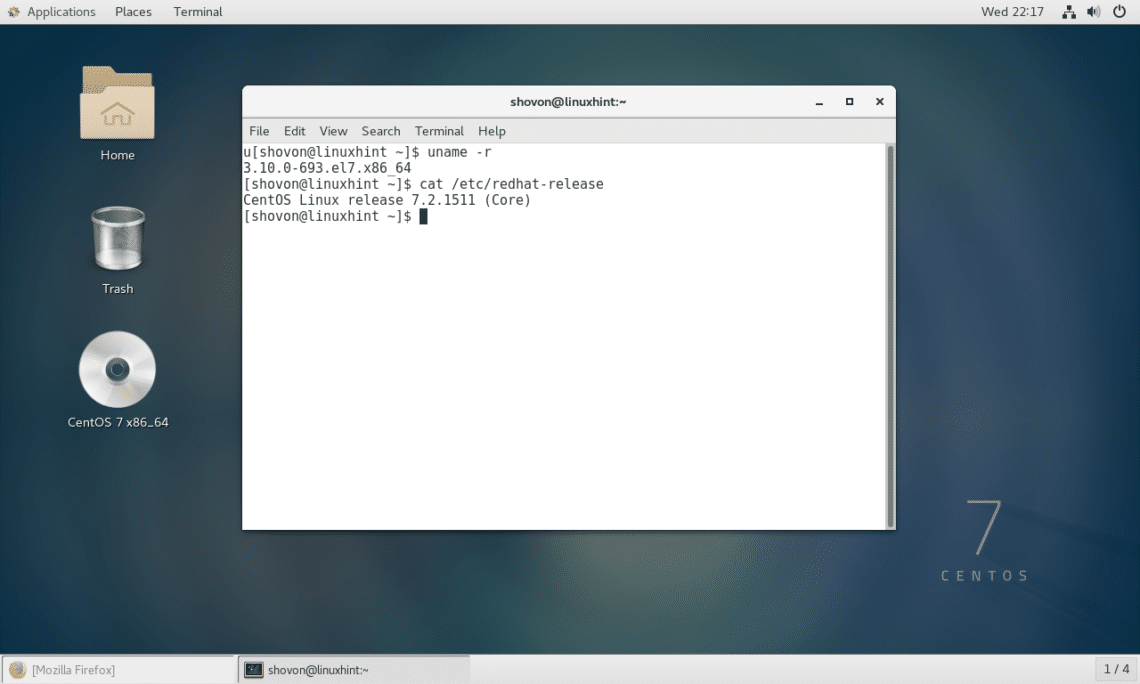Click the Firefox icon in the taskbar
This screenshot has height=684, width=1140.
tap(17, 669)
